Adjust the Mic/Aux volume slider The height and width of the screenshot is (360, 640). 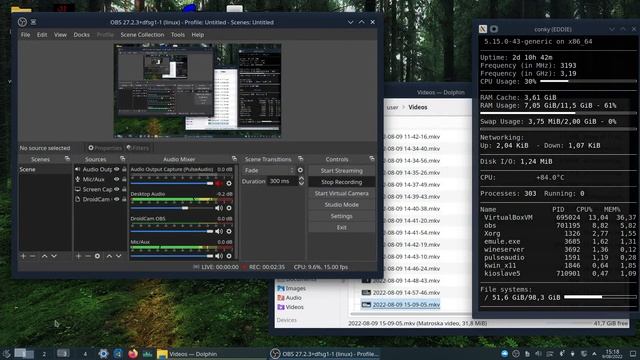point(172,256)
